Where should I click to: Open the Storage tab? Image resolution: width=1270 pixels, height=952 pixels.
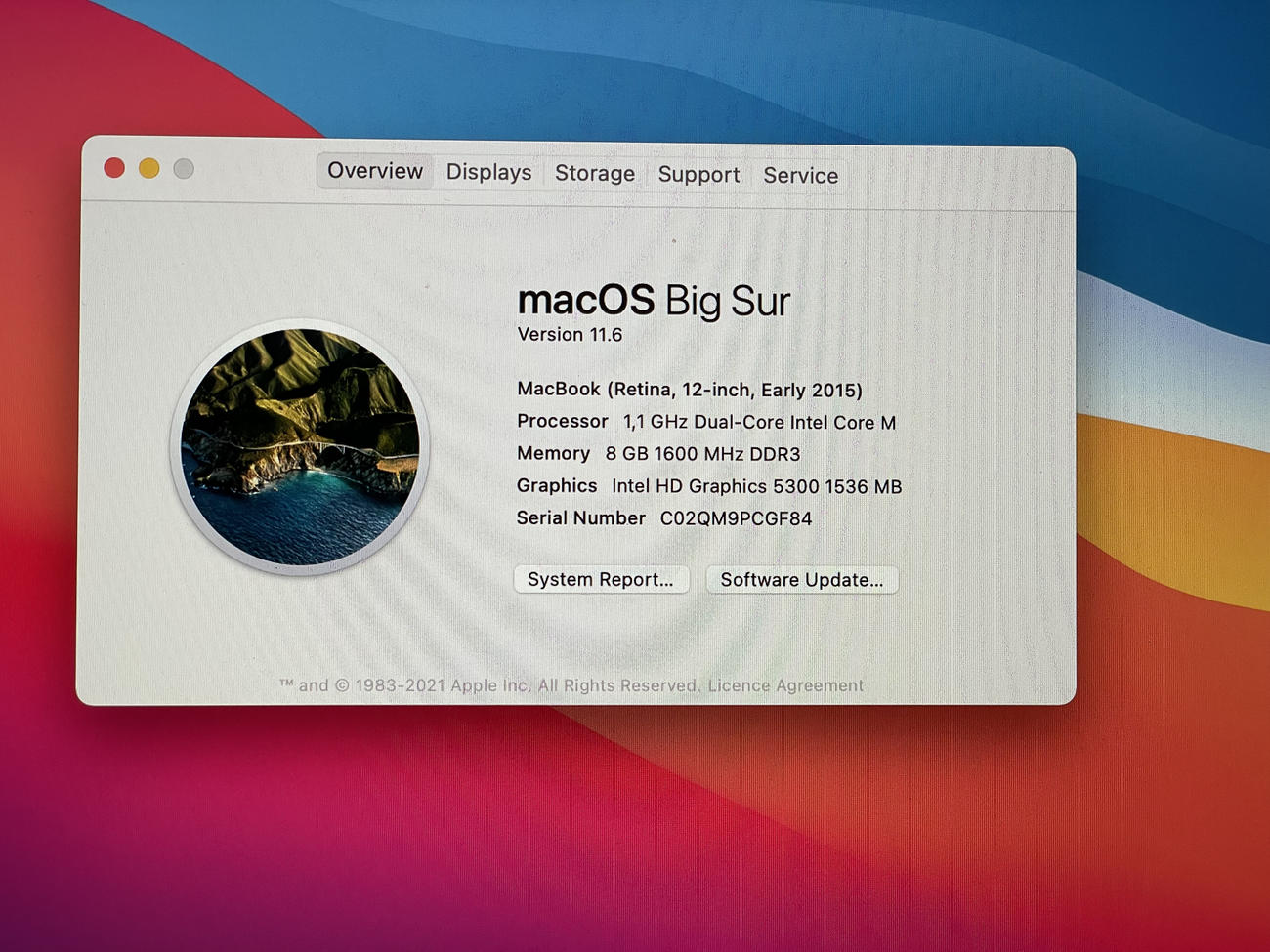click(x=595, y=174)
